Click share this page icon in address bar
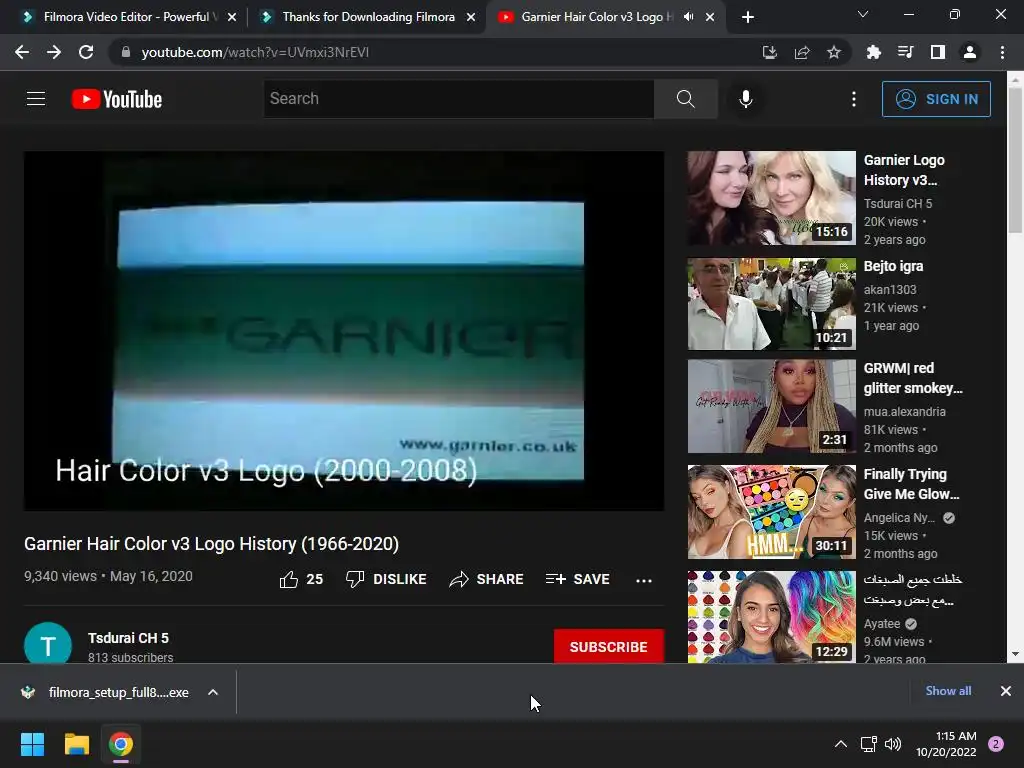 [x=802, y=52]
